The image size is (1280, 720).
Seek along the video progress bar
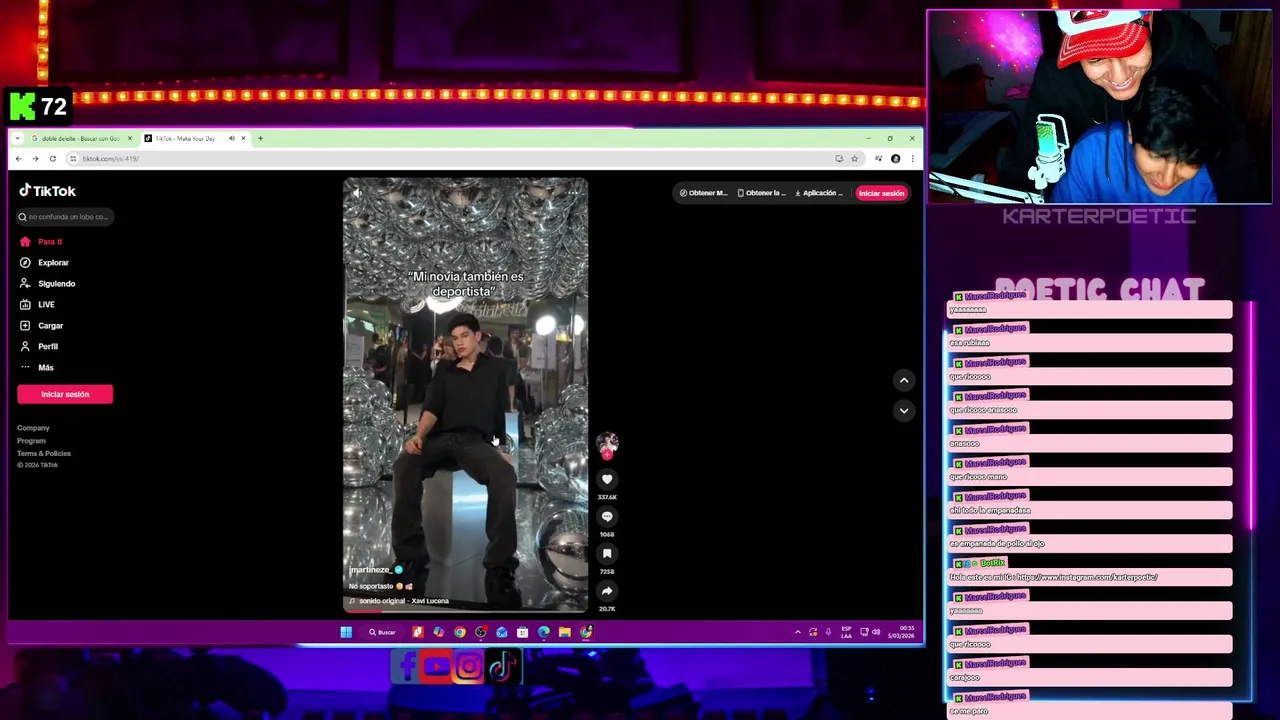click(466, 610)
